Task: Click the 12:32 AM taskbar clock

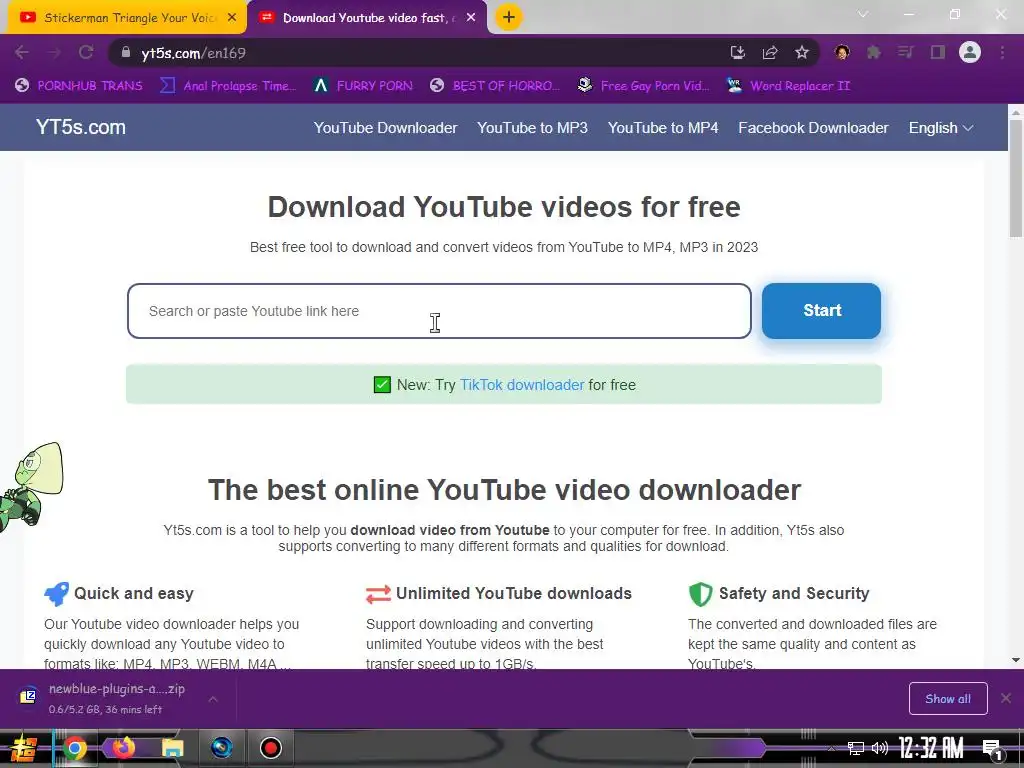Action: click(x=931, y=748)
